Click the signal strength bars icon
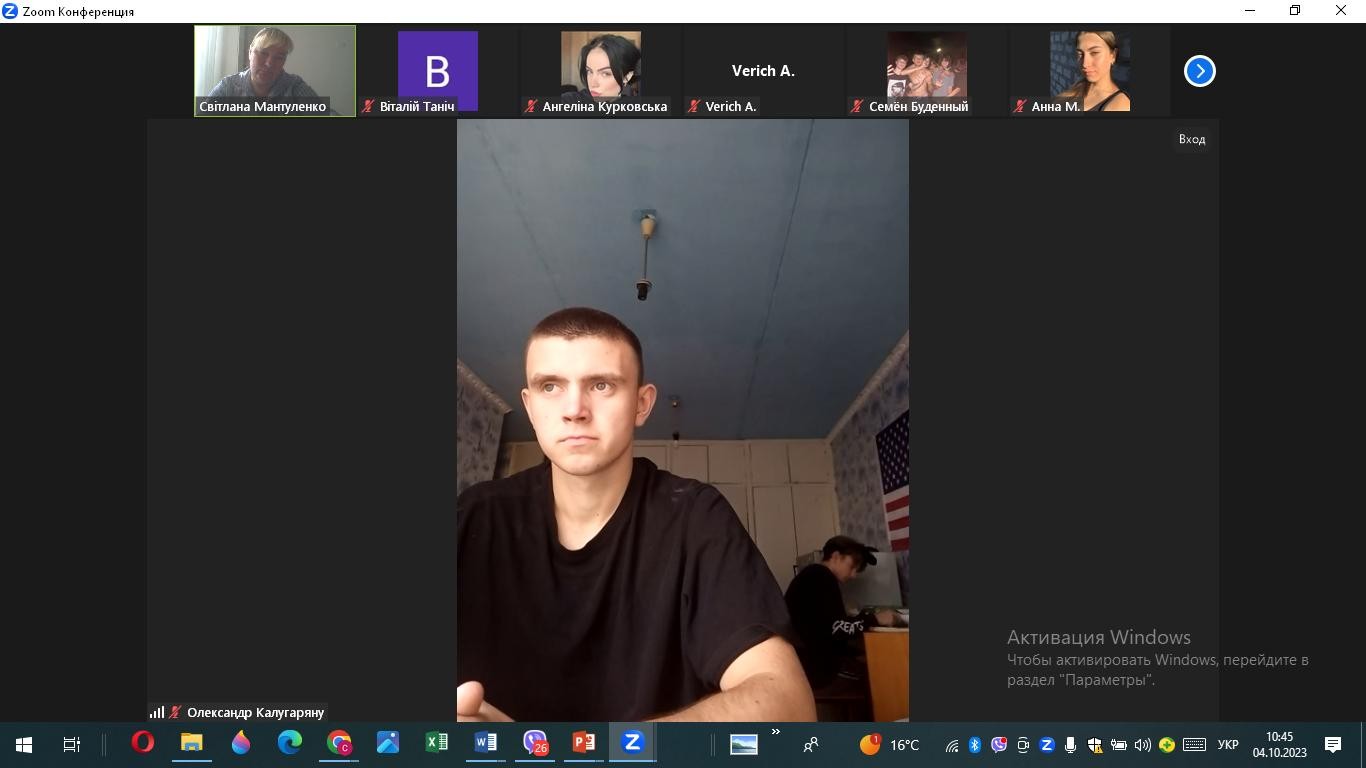1366x768 pixels. [x=157, y=712]
